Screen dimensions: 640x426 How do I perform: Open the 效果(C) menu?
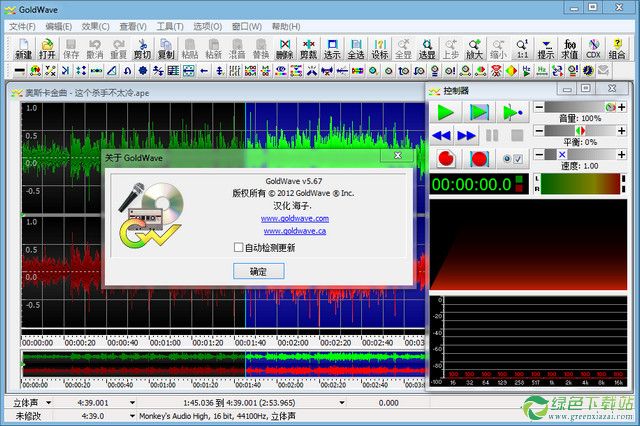[x=95, y=27]
